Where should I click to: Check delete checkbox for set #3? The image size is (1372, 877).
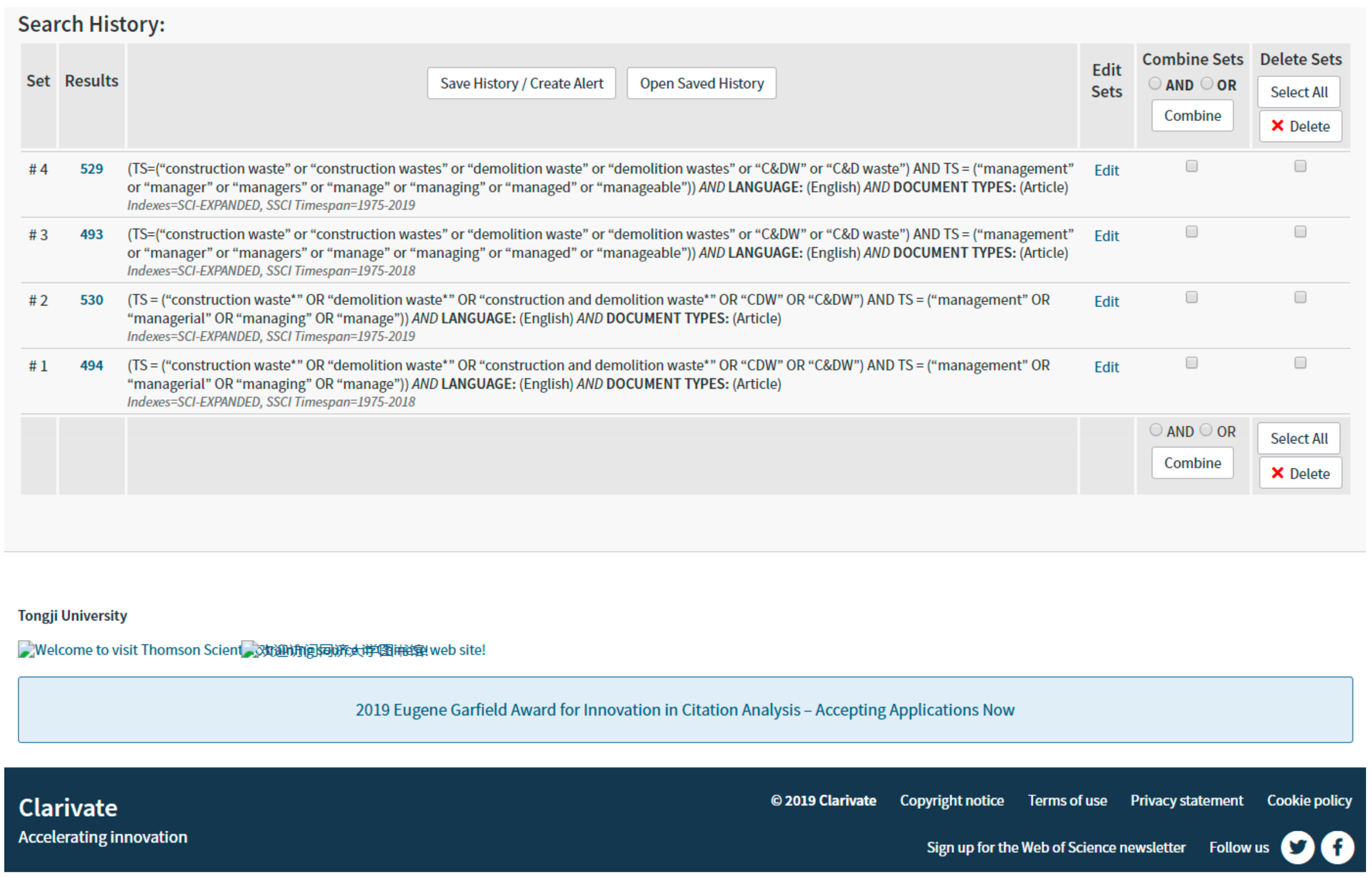click(x=1300, y=232)
